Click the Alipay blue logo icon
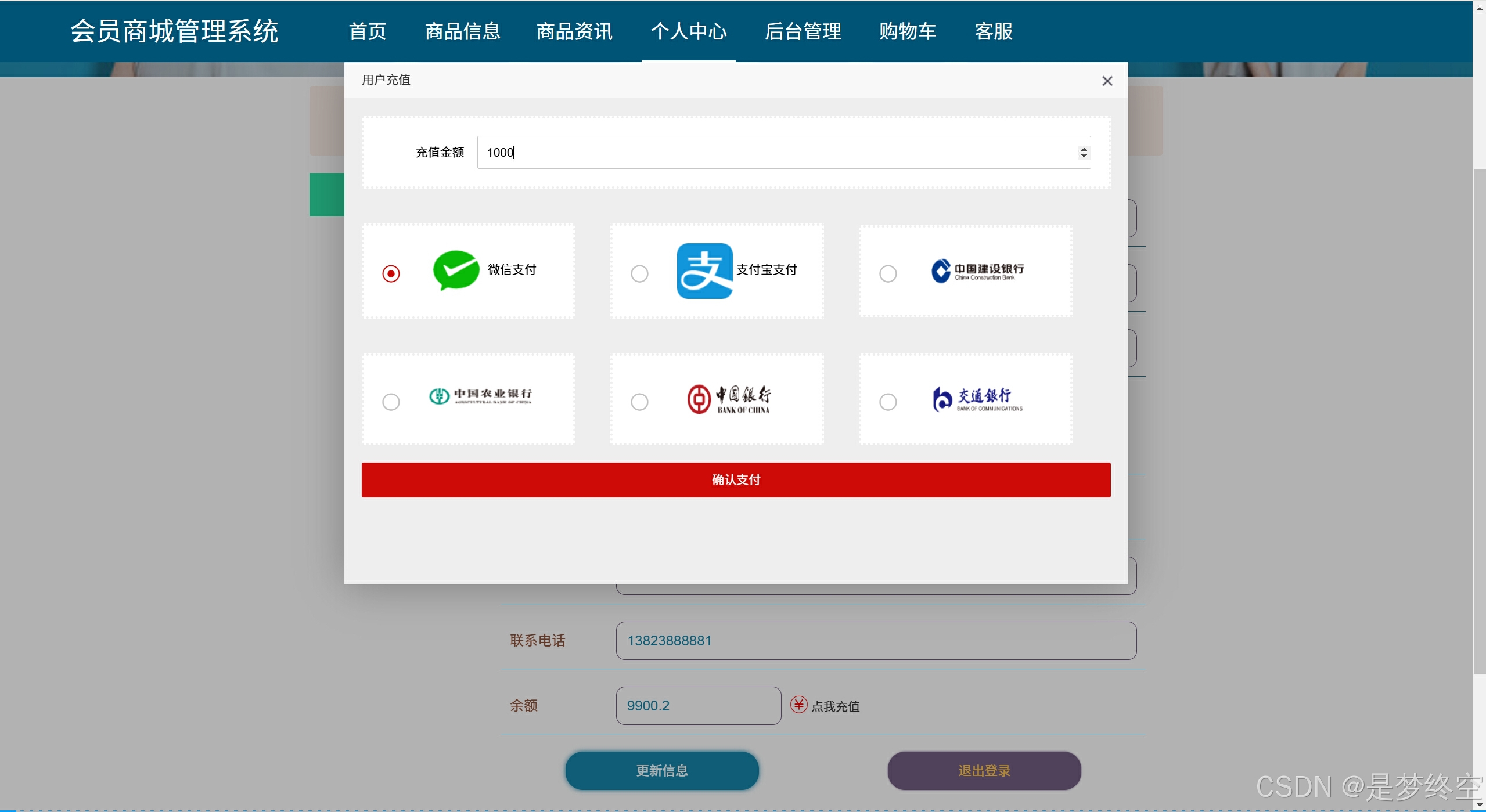The width and height of the screenshot is (1486, 812). click(704, 271)
